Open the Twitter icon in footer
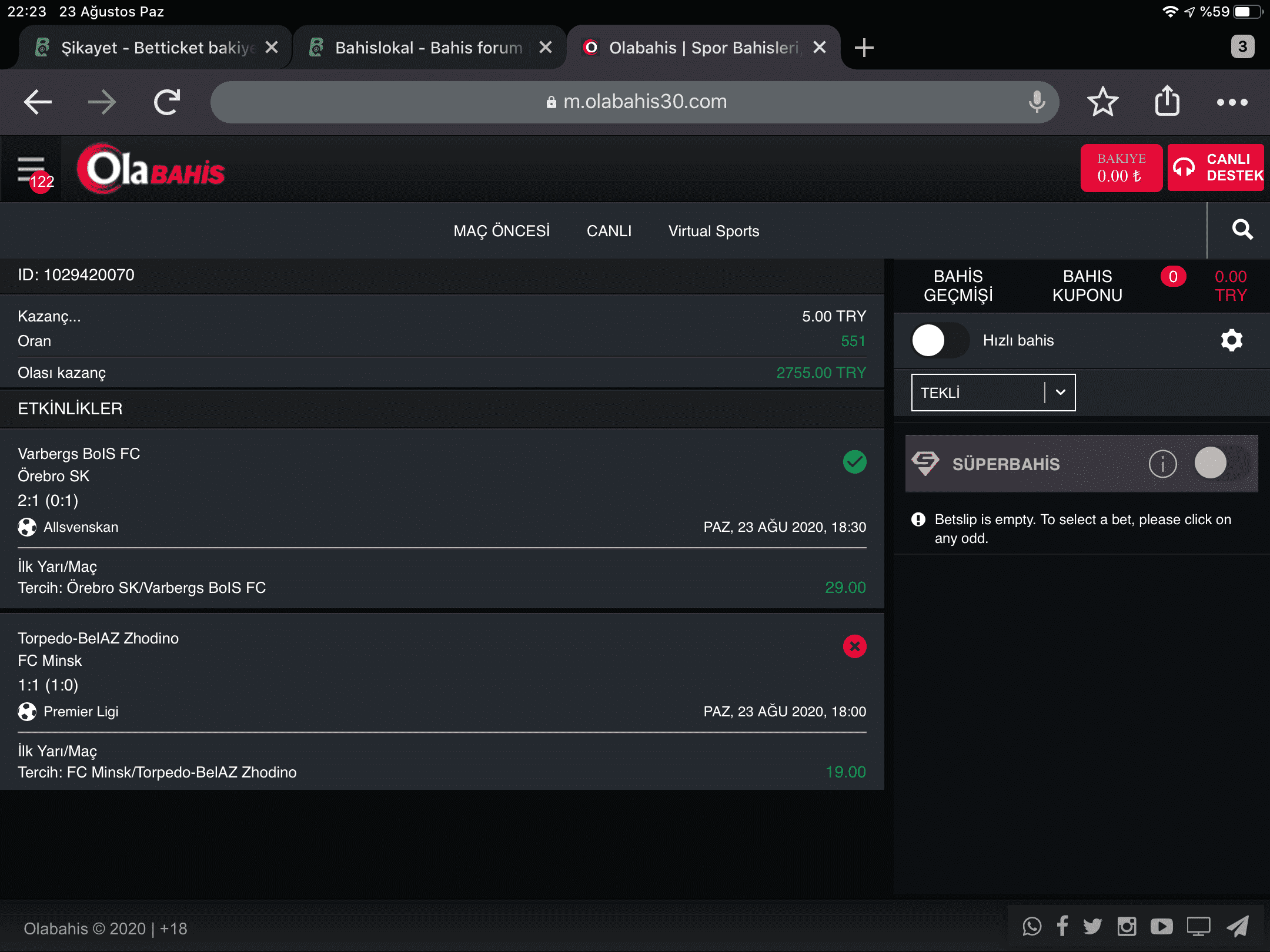This screenshot has width=1270, height=952. [1092, 927]
